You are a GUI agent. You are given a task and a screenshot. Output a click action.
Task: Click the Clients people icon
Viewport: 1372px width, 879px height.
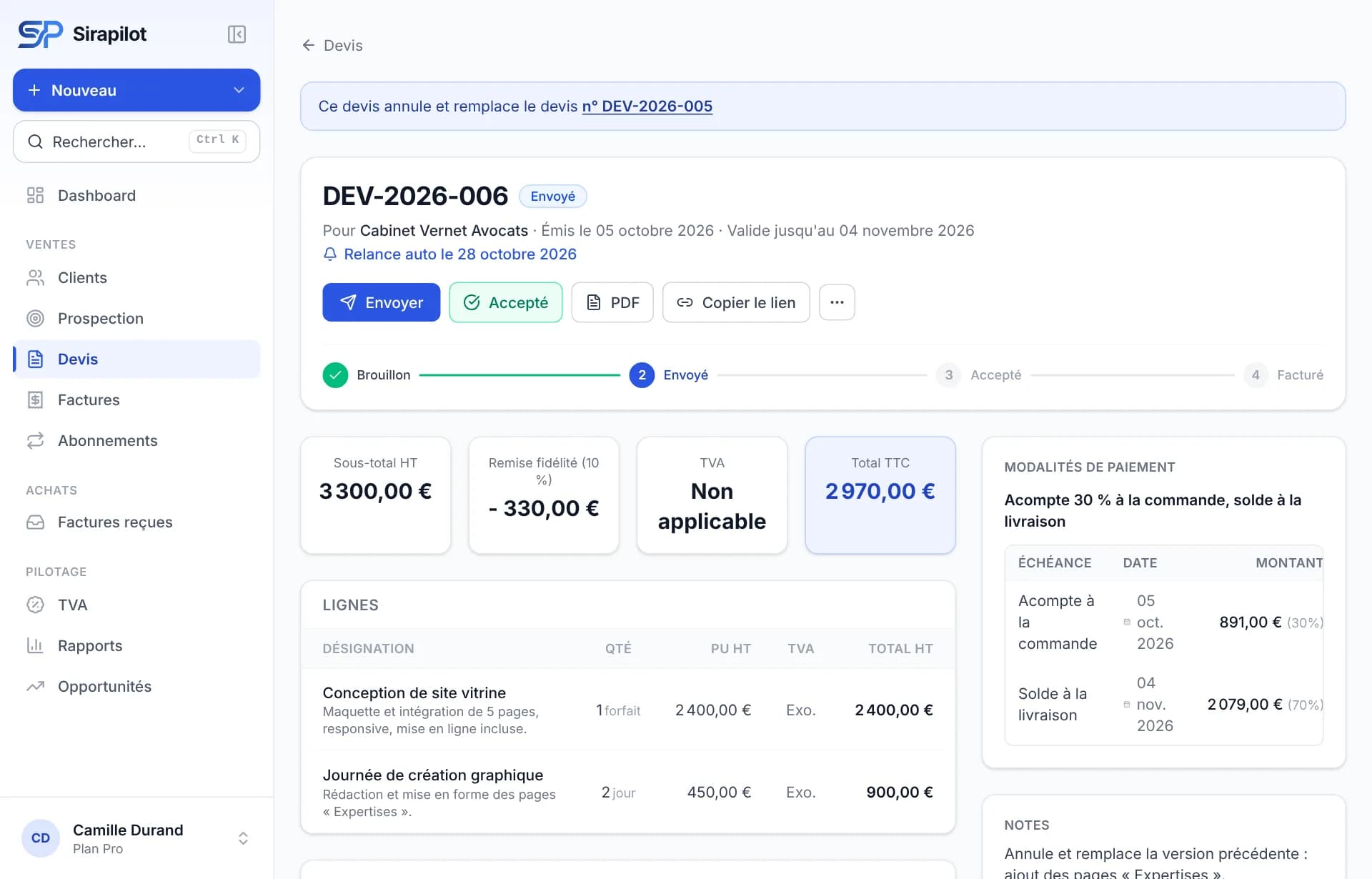coord(35,278)
